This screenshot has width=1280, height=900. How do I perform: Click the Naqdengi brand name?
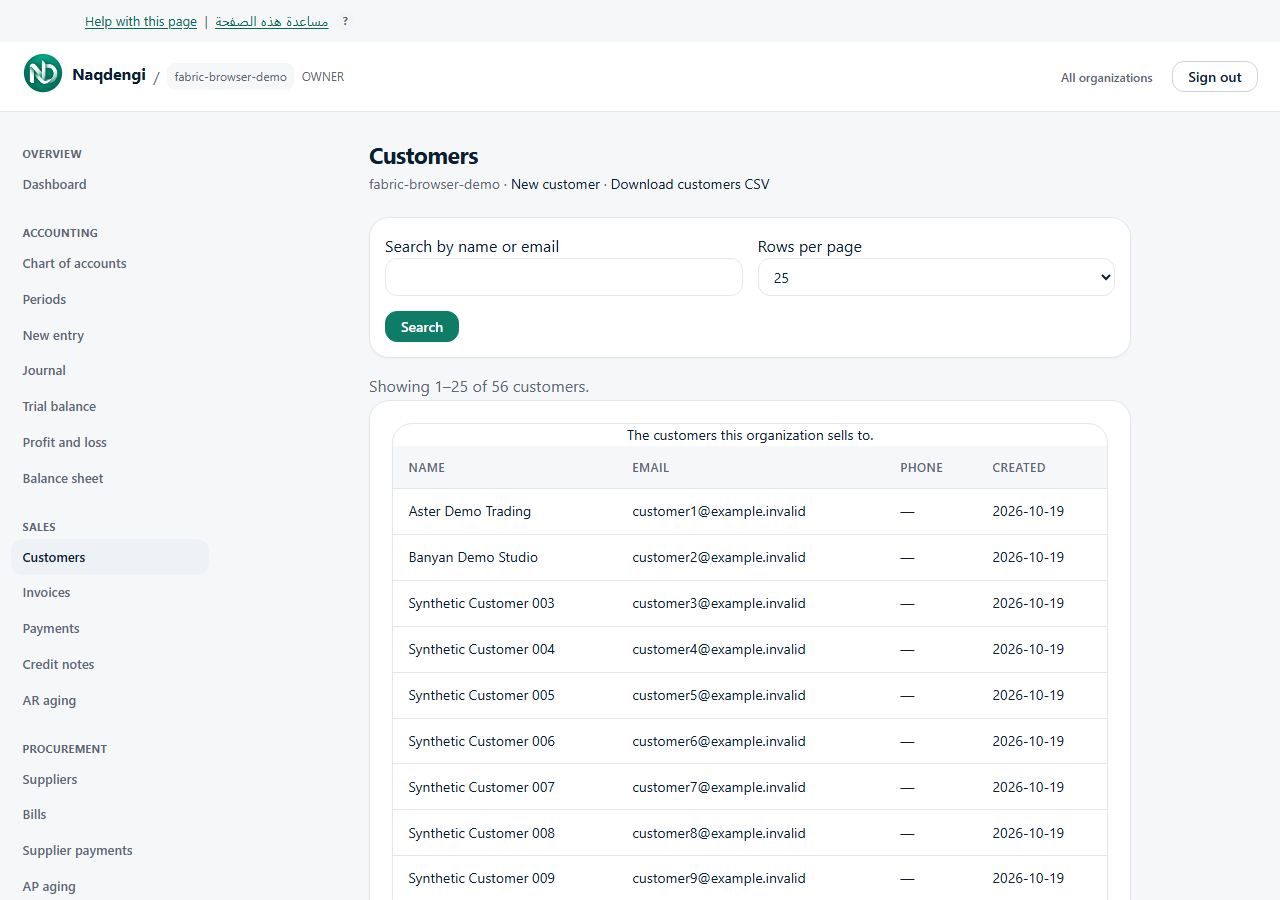tap(109, 75)
